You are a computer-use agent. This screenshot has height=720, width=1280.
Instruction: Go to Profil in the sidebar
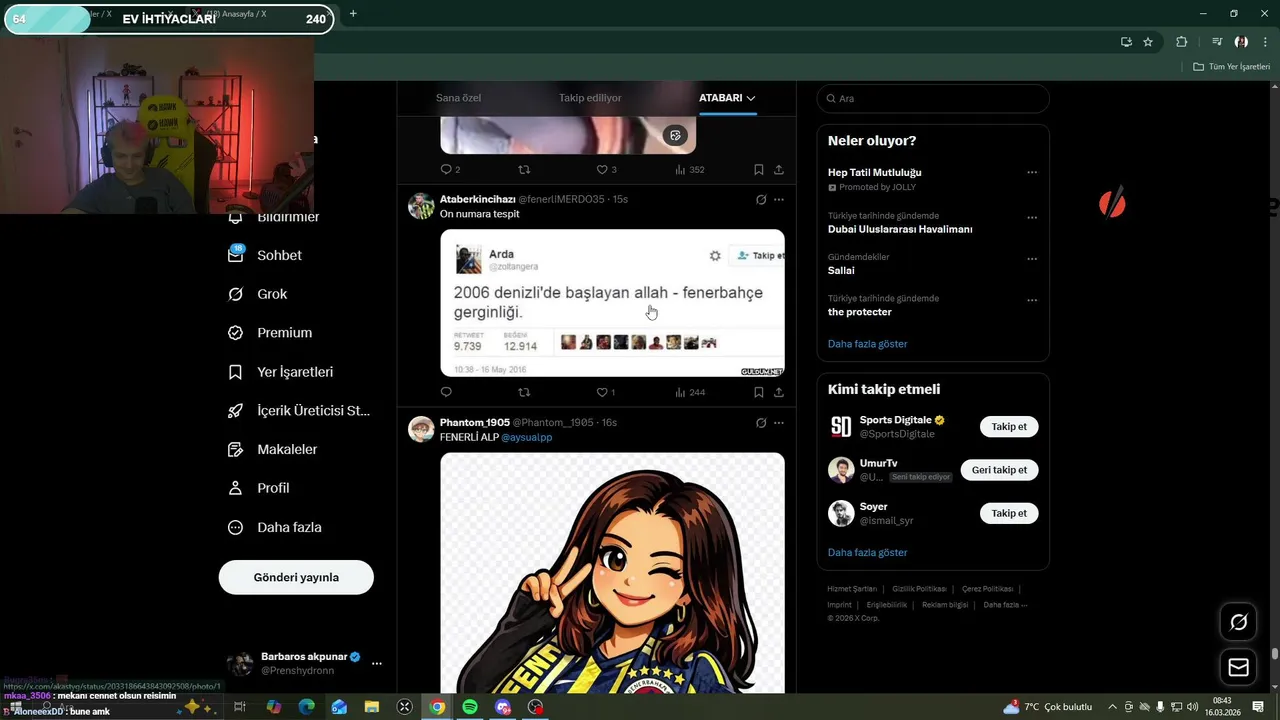pyautogui.click(x=259, y=488)
